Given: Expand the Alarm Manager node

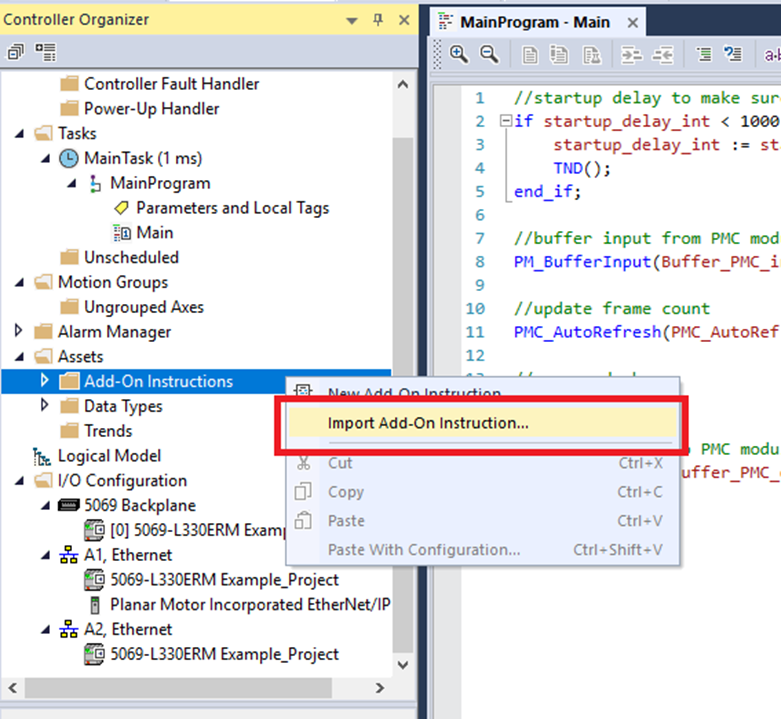Looking at the screenshot, I should [18, 332].
